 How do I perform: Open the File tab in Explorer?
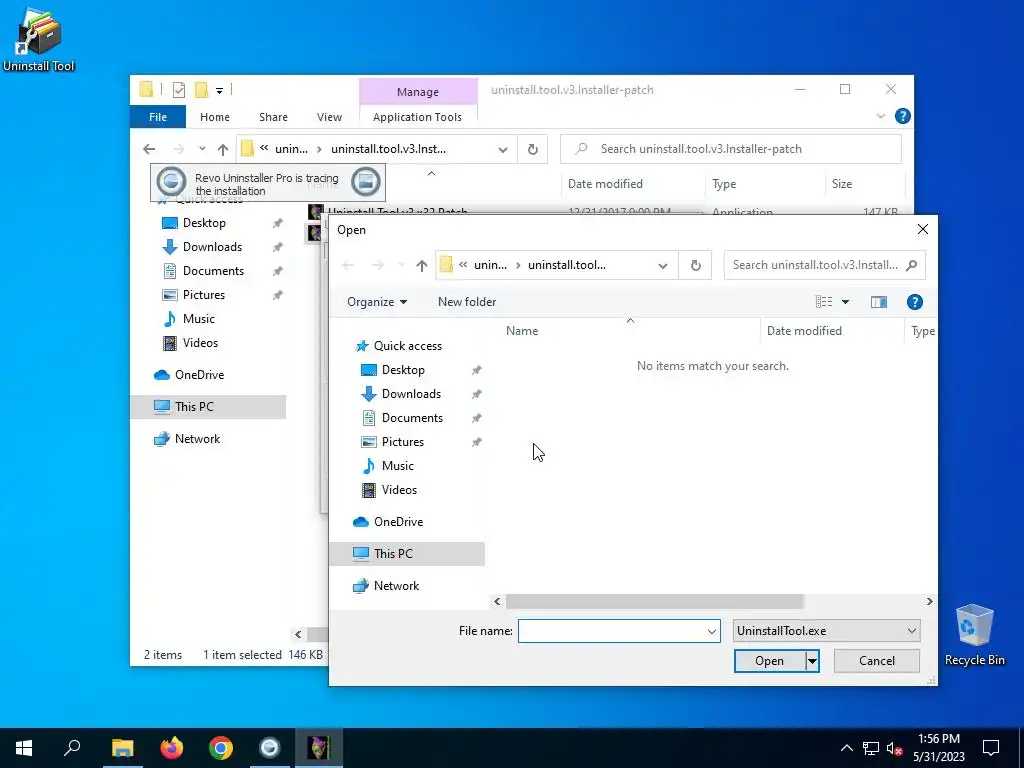pos(158,117)
